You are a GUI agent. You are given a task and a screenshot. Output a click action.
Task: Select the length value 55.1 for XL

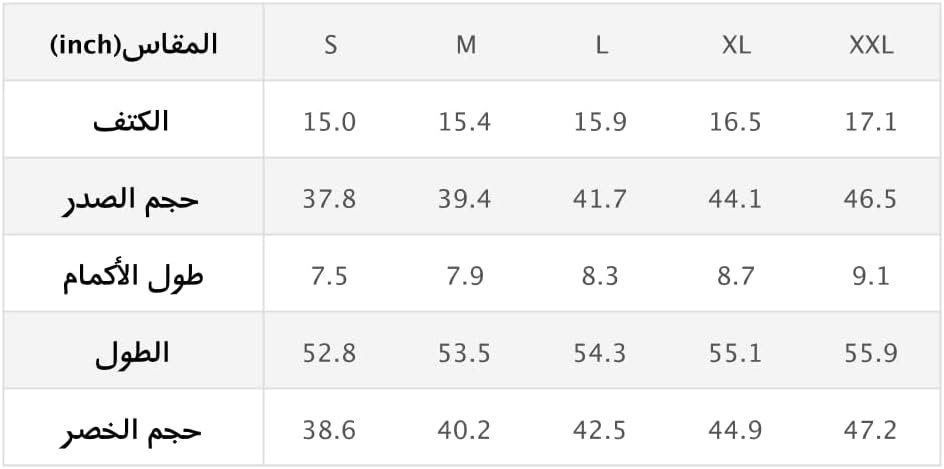click(736, 353)
